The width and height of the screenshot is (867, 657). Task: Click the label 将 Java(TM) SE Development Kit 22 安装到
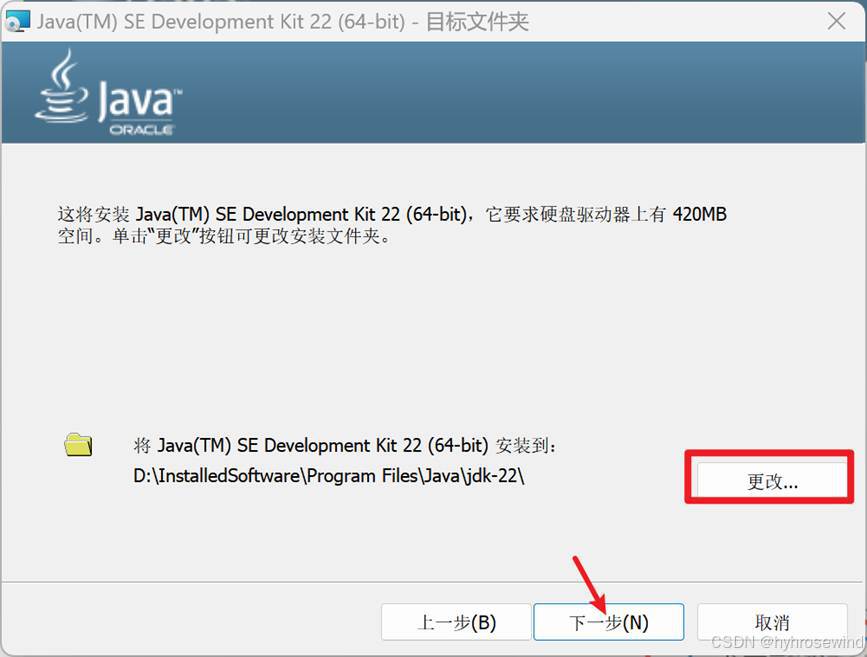pos(344,445)
